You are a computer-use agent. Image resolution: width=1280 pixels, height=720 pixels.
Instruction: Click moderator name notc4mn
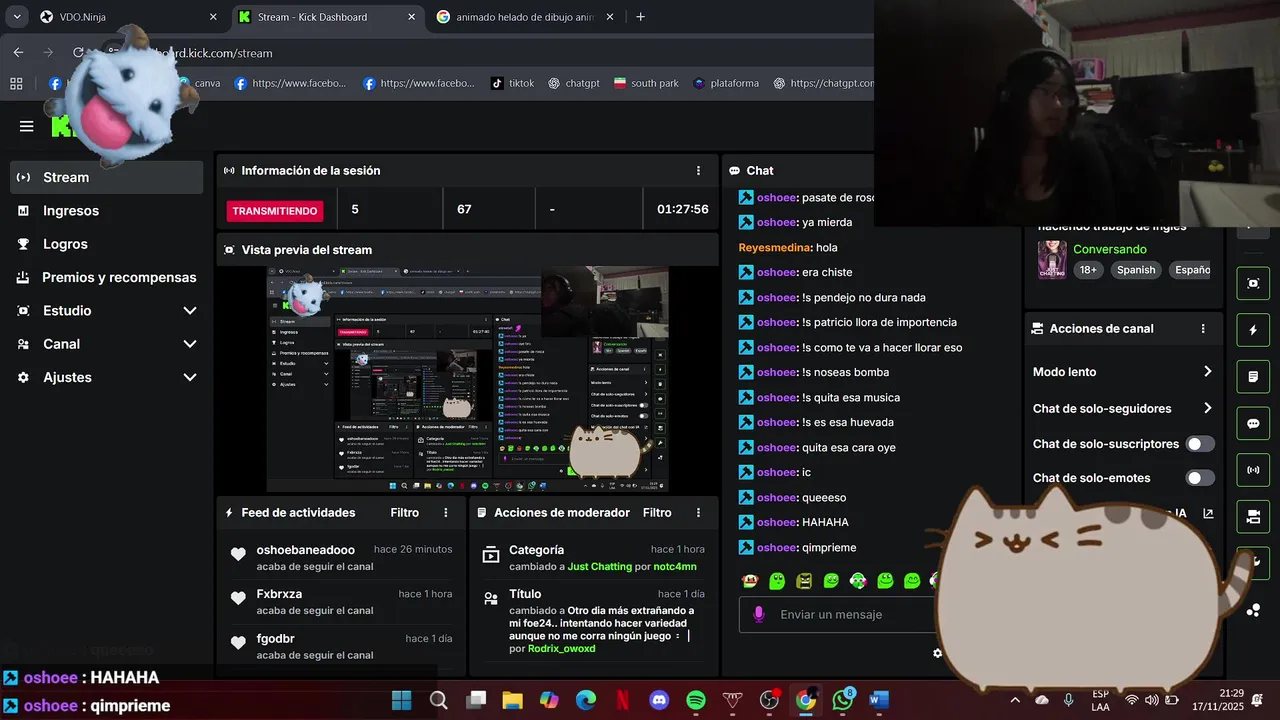pos(675,566)
